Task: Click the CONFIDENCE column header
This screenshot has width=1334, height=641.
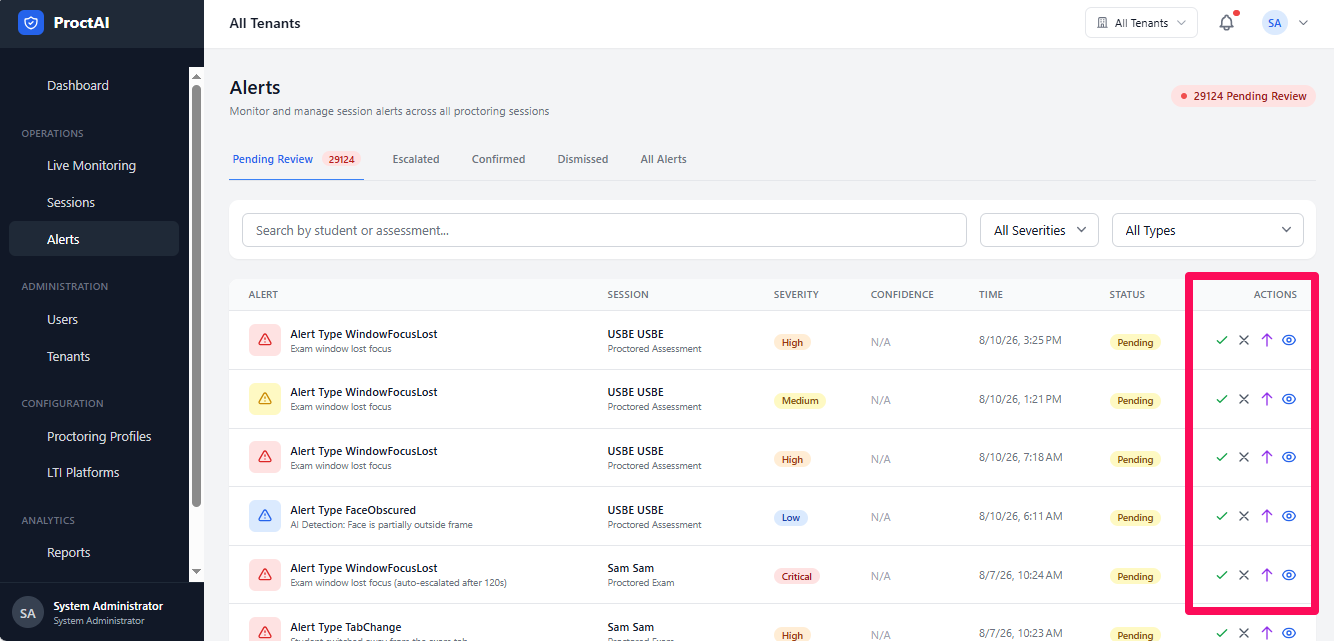Action: coord(902,295)
